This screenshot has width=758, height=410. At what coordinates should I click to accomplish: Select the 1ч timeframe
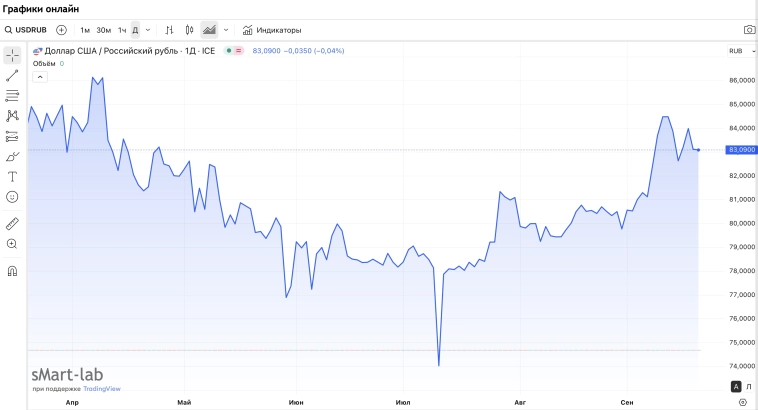tap(122, 30)
